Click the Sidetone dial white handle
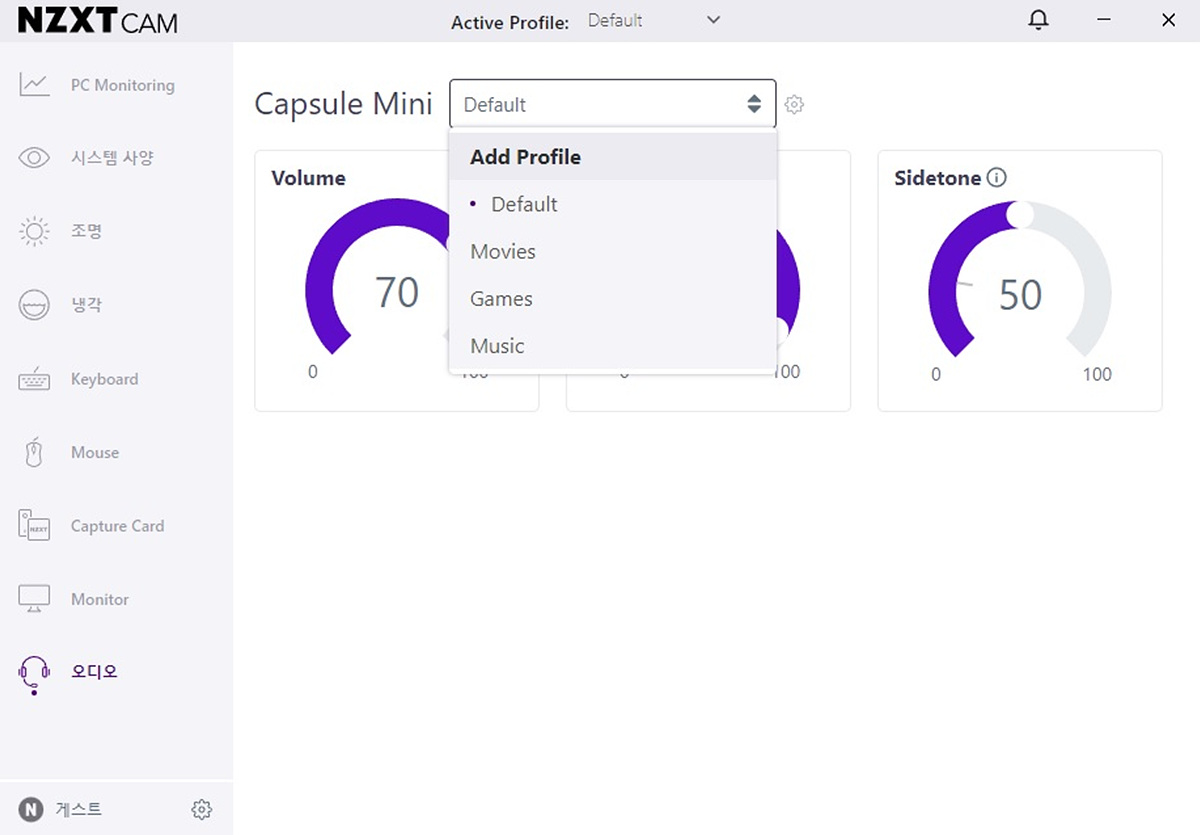This screenshot has width=1200, height=835. click(x=1020, y=213)
